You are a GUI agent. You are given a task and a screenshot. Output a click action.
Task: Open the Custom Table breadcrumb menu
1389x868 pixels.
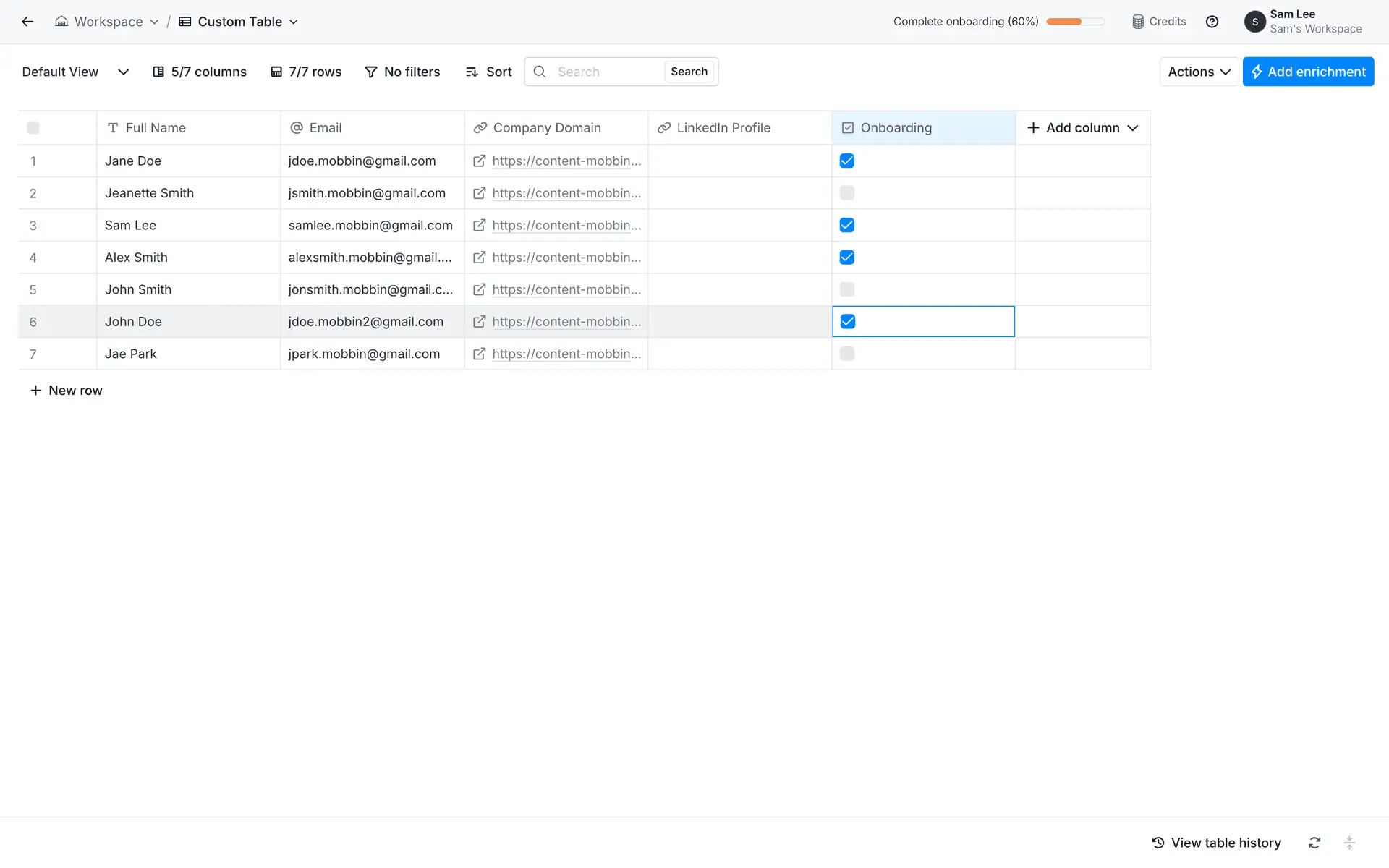click(x=239, y=22)
